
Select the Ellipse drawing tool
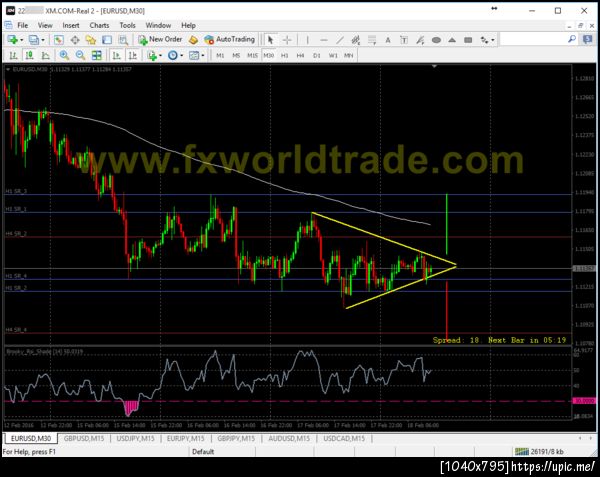tap(436, 40)
